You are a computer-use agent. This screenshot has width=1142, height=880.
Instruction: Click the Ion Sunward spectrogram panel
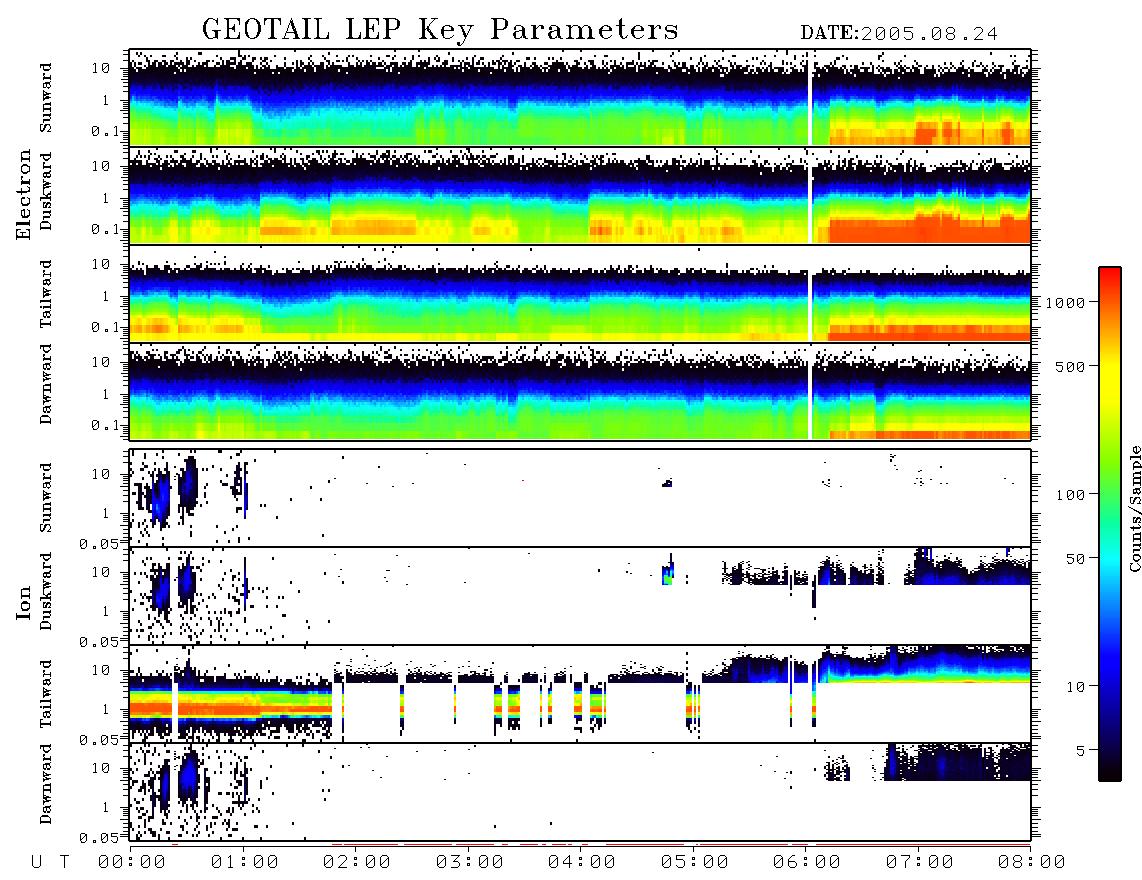pyautogui.click(x=580, y=498)
